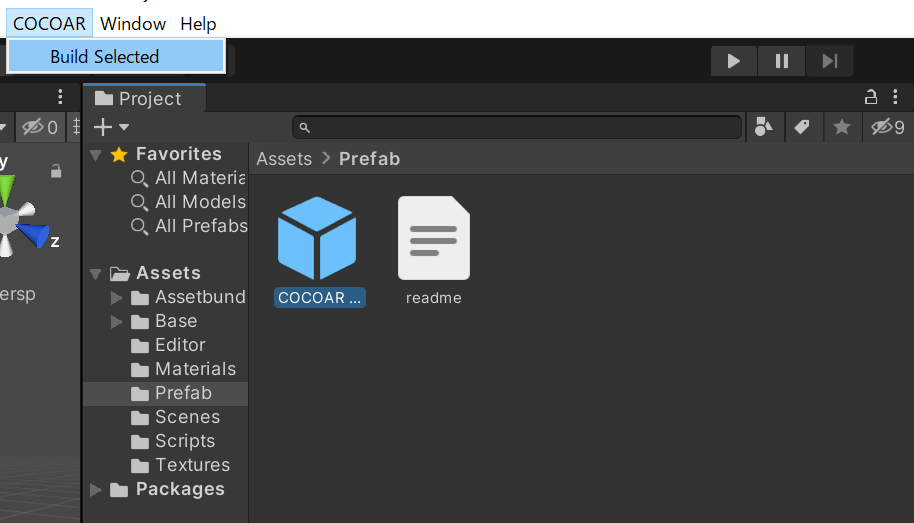914x523 pixels.
Task: Select the Project tab
Action: (x=144, y=99)
